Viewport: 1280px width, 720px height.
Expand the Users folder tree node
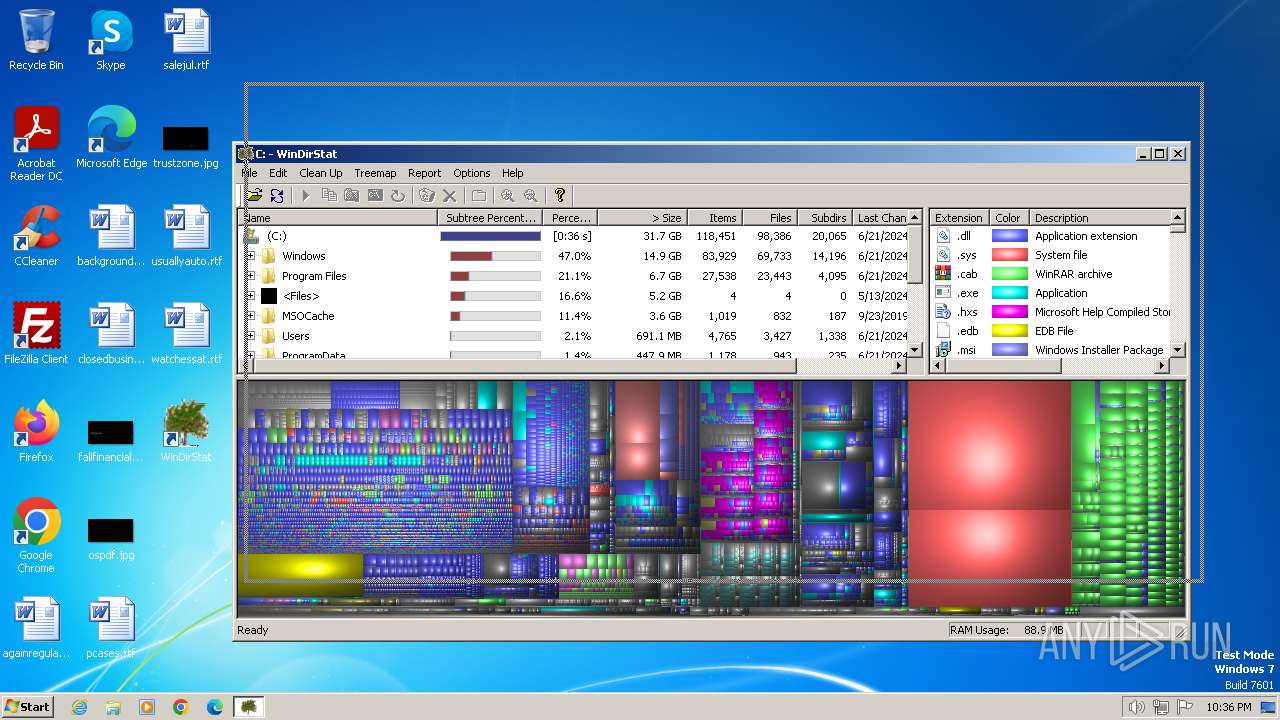pyautogui.click(x=251, y=336)
